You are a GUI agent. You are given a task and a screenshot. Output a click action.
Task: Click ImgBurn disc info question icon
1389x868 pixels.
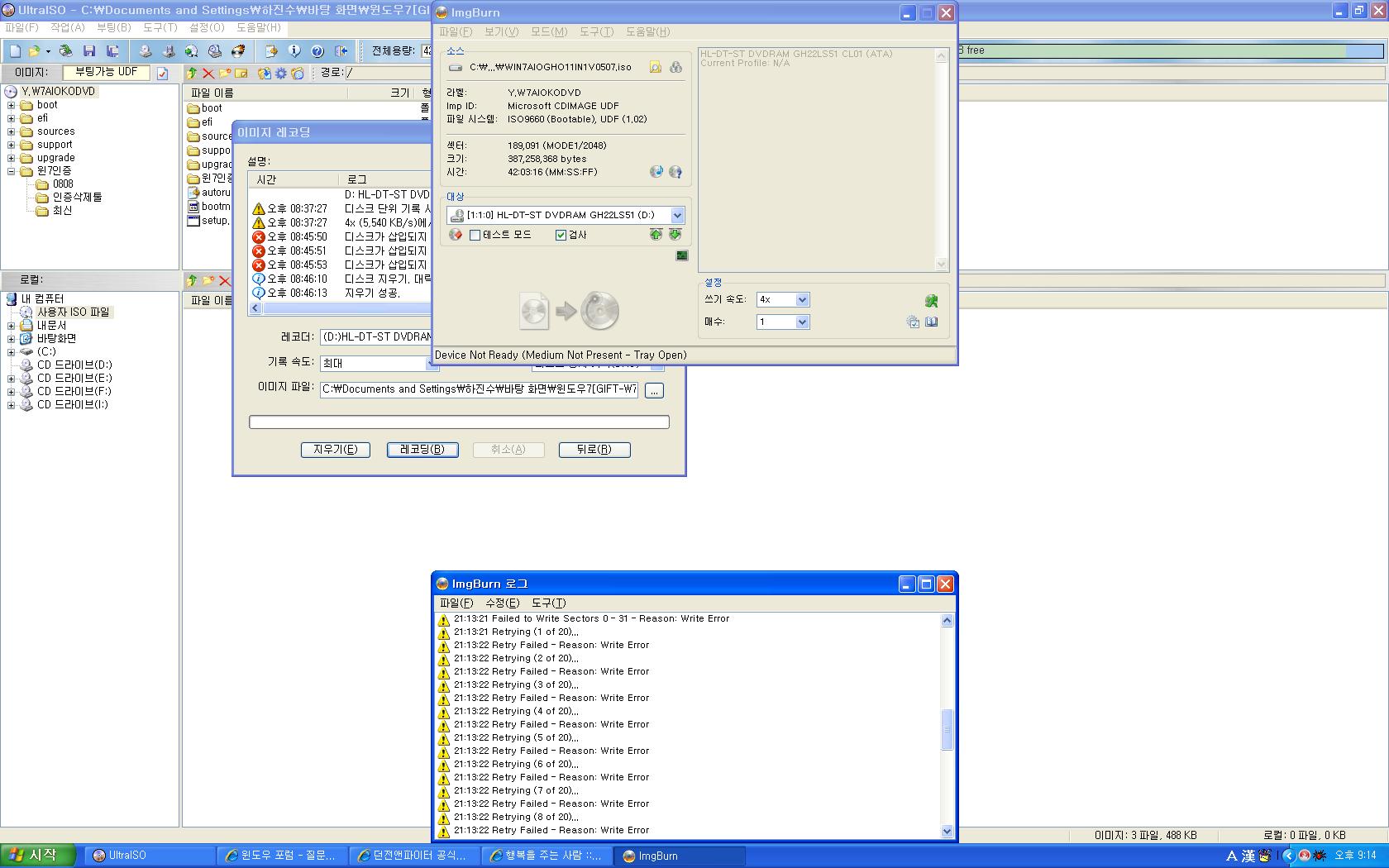coord(675,172)
